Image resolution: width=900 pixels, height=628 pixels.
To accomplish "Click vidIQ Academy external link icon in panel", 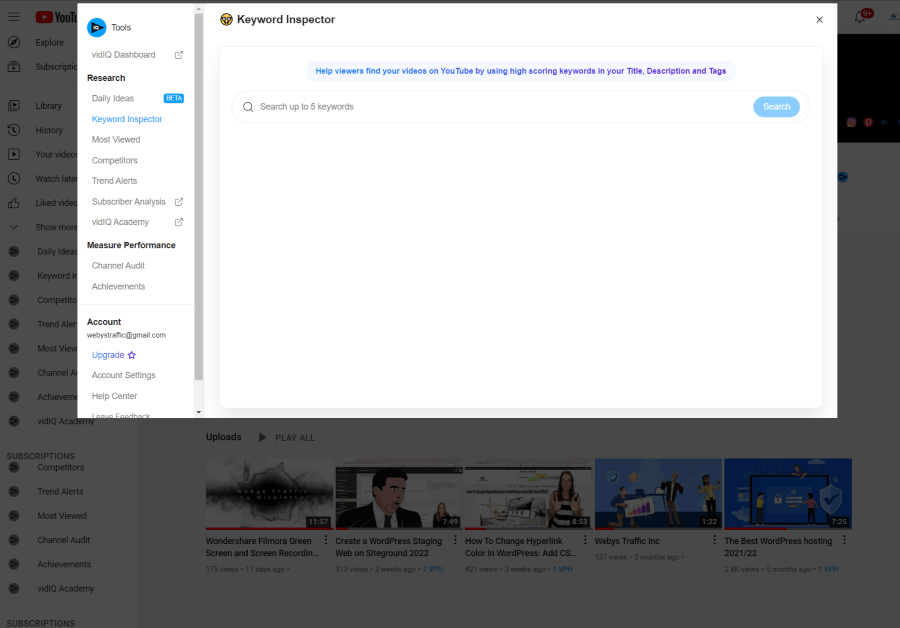I will 179,222.
